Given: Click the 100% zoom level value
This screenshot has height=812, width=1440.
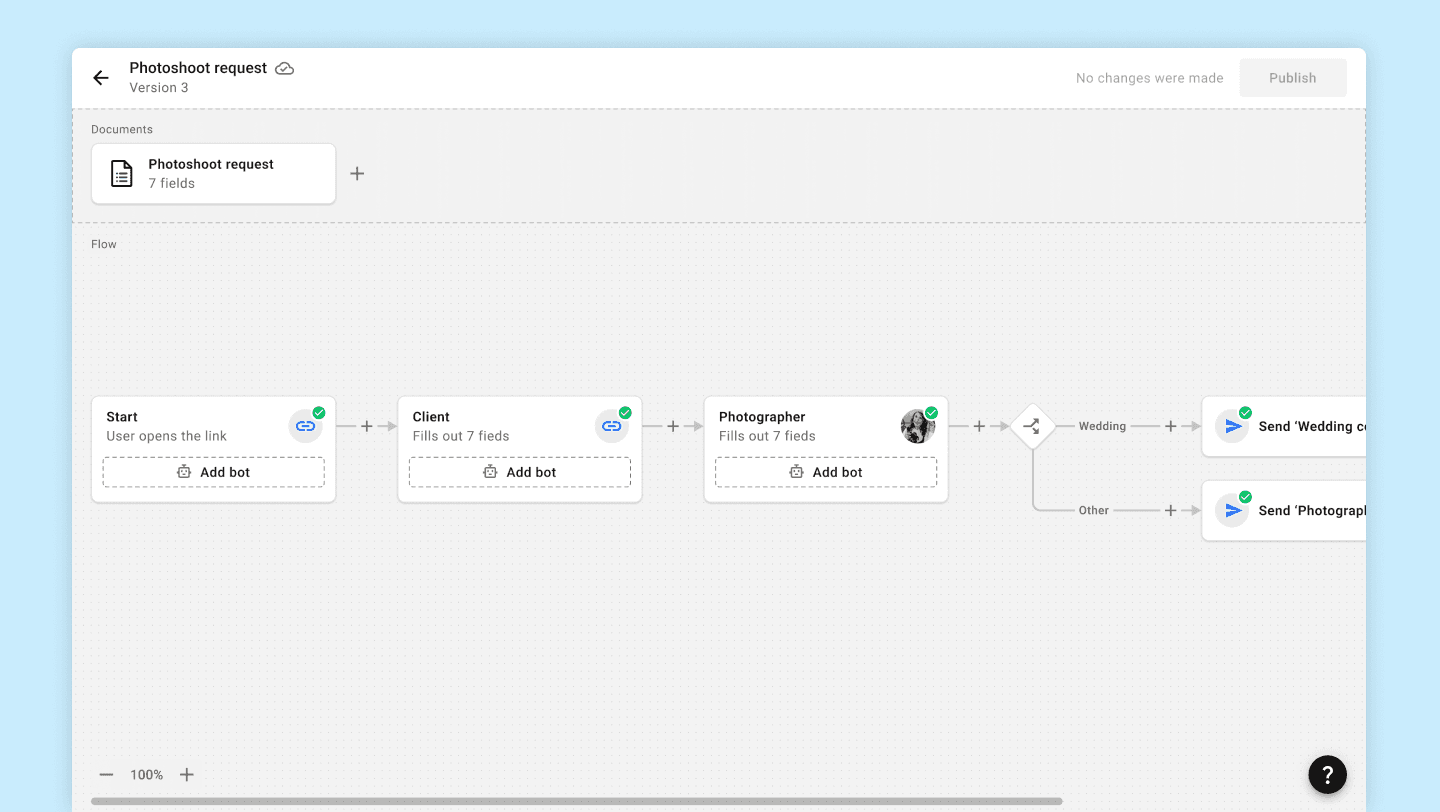Looking at the screenshot, I should pos(146,775).
